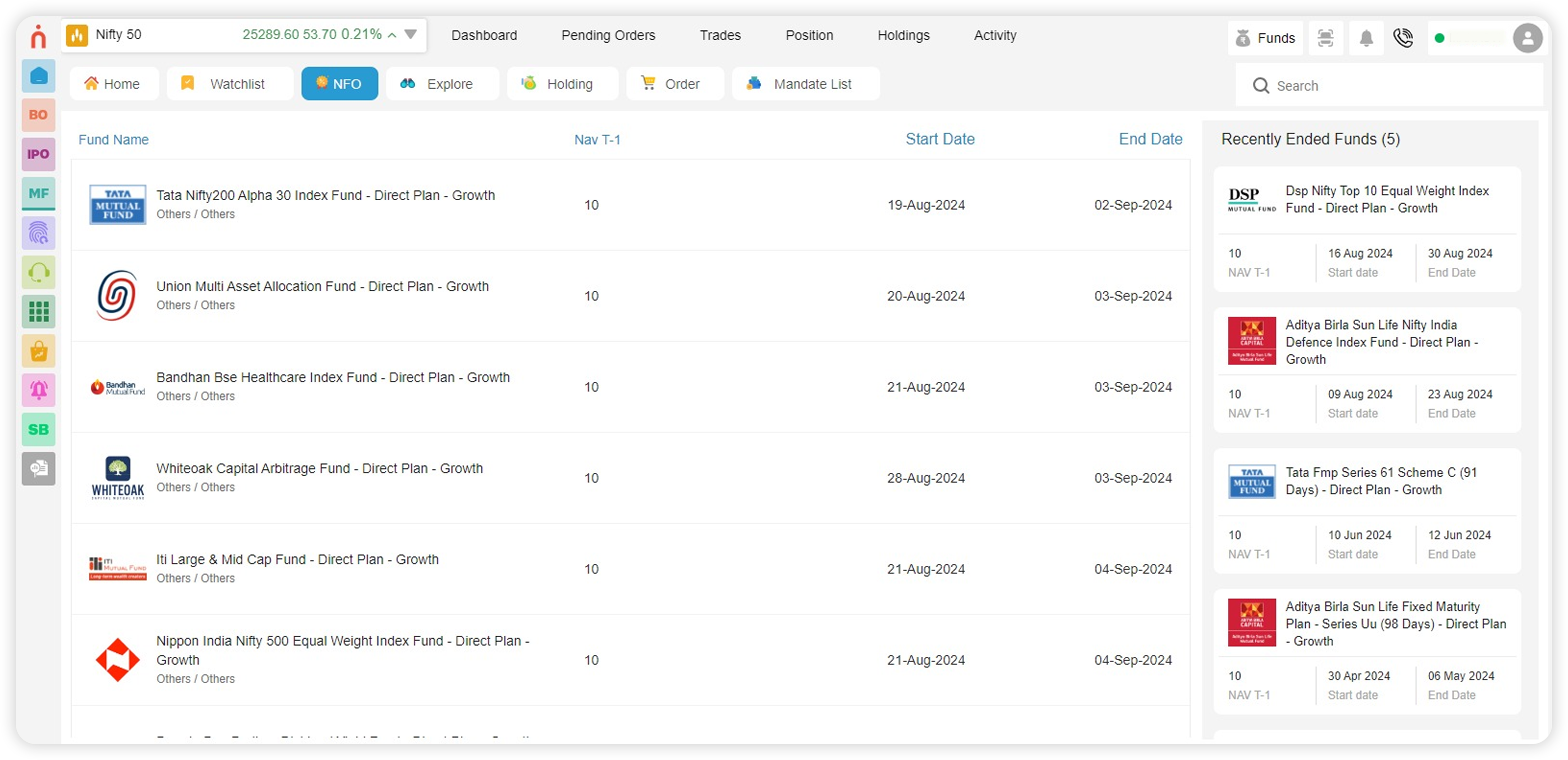Click the shopping bag sidebar icon

click(x=38, y=351)
